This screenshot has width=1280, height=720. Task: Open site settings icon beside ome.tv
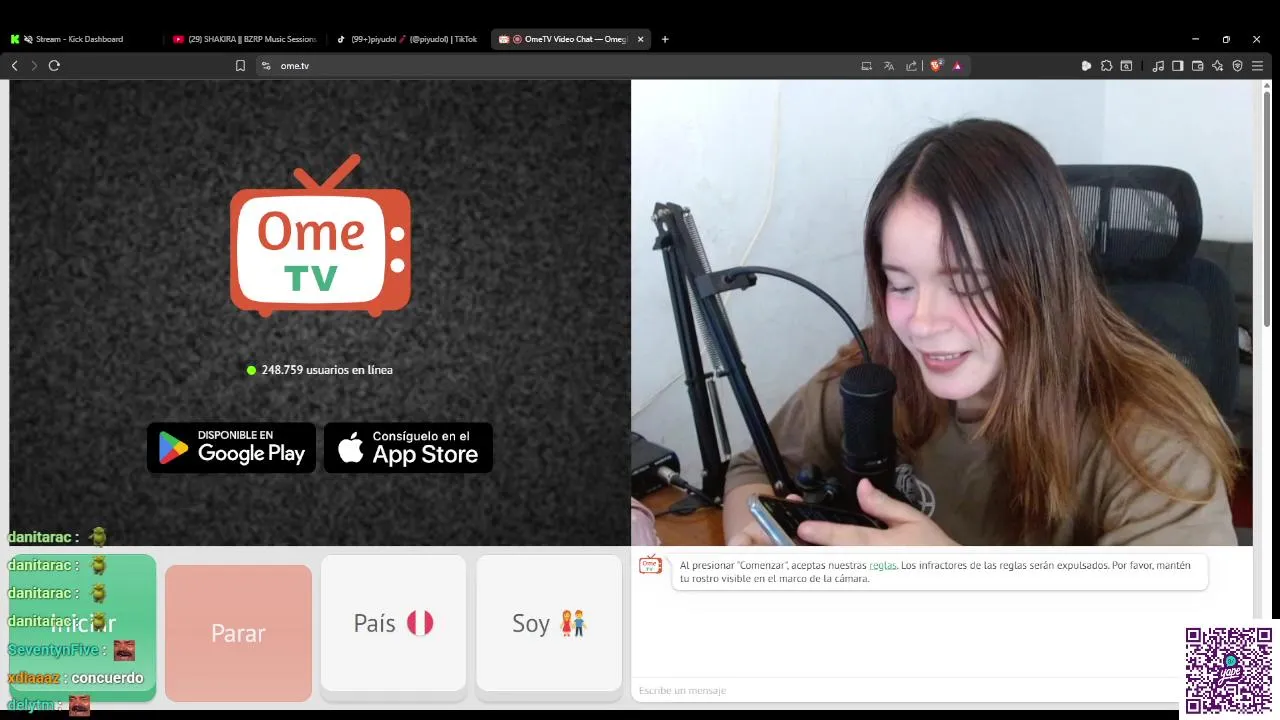pyautogui.click(x=265, y=66)
